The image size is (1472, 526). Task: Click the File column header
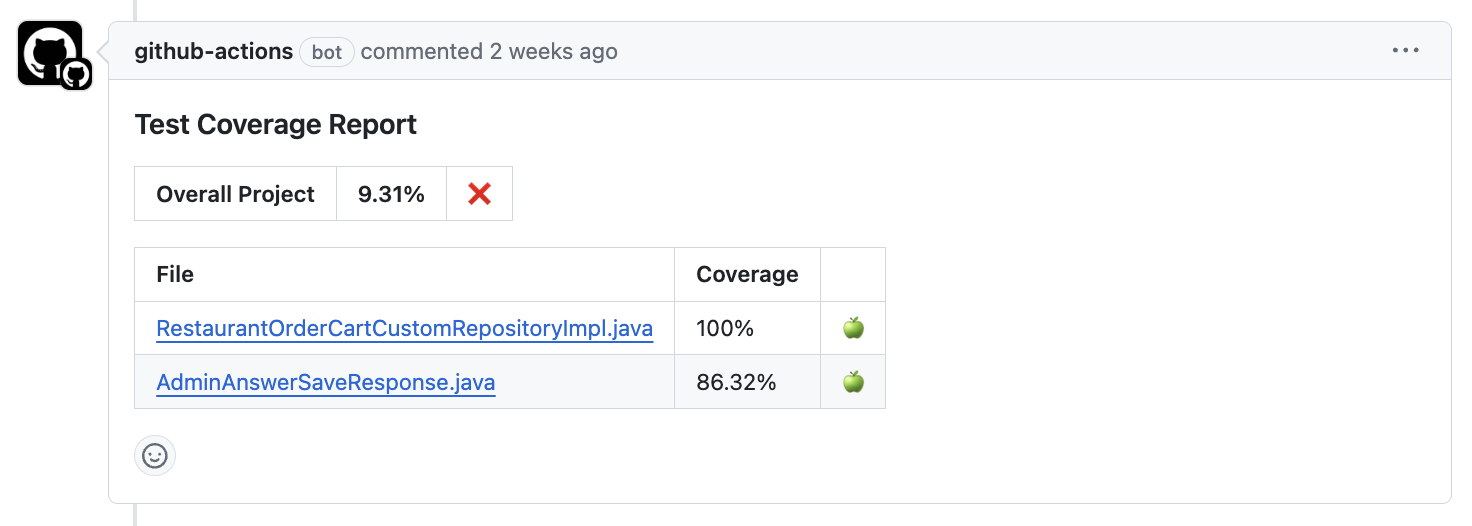pyautogui.click(x=175, y=274)
